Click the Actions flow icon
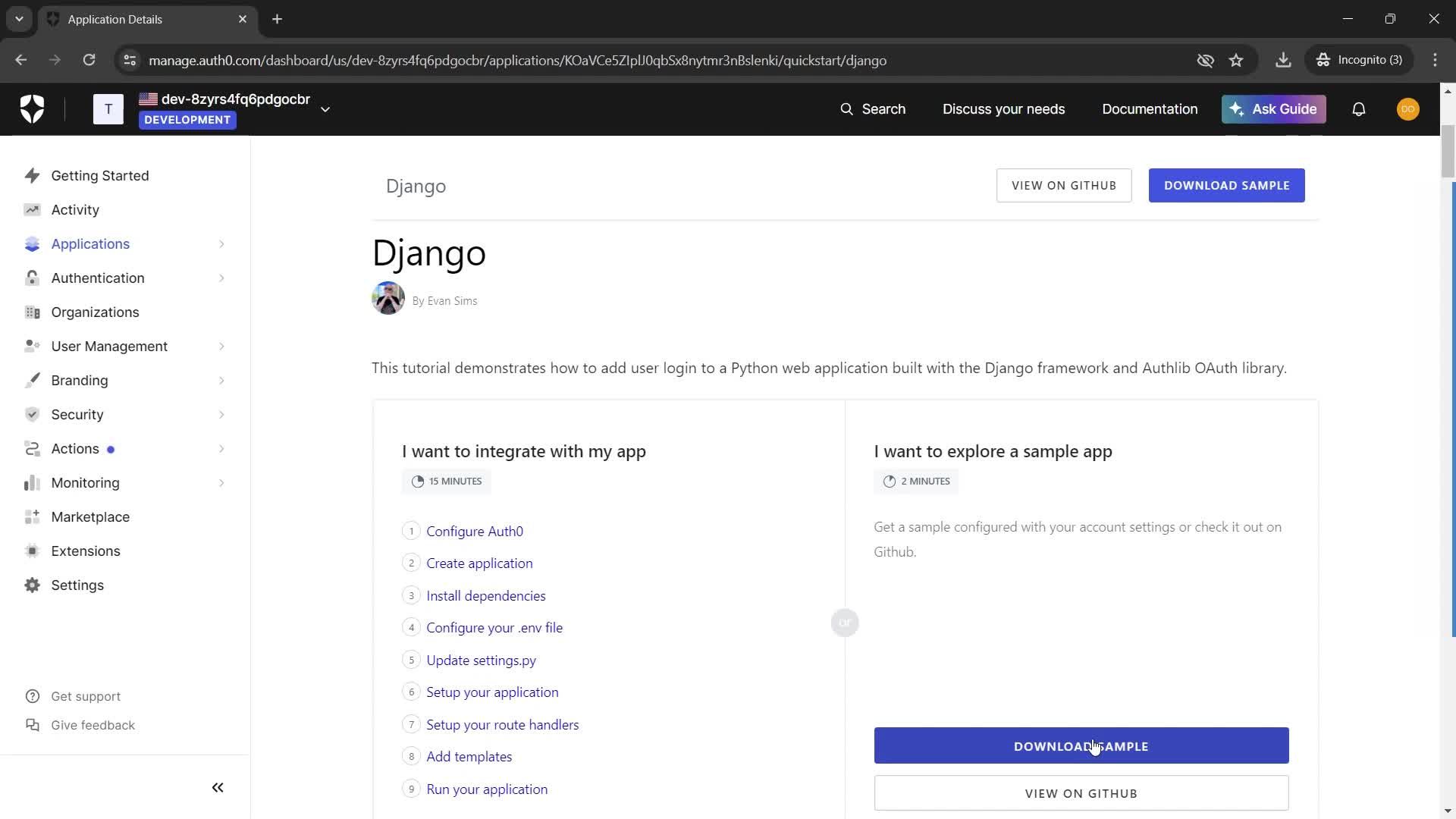1456x819 pixels. coord(32,449)
